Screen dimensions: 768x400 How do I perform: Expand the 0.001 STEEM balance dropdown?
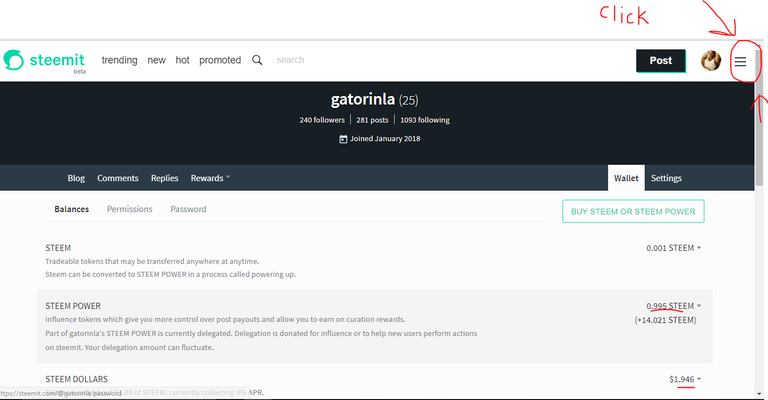(673, 248)
